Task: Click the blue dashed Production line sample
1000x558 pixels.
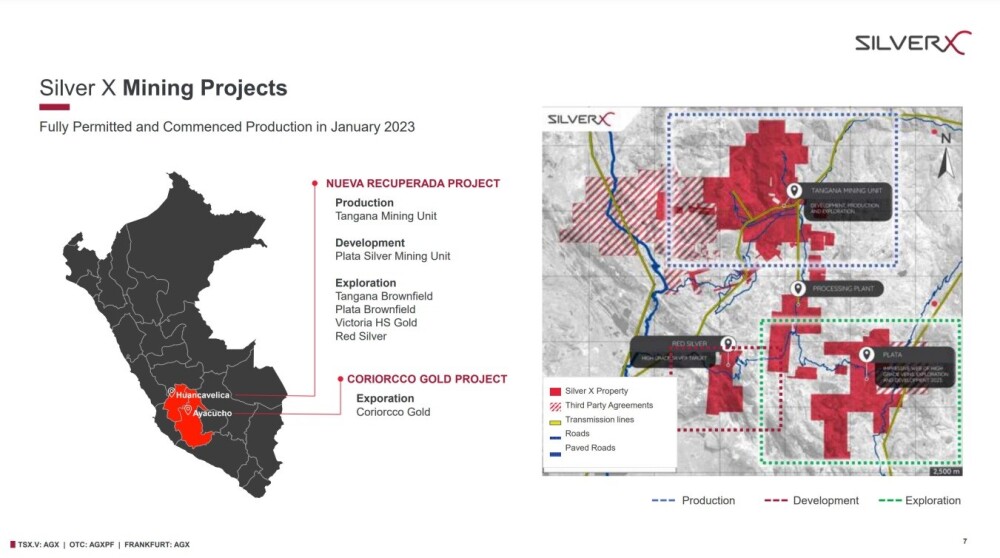Action: pos(663,501)
